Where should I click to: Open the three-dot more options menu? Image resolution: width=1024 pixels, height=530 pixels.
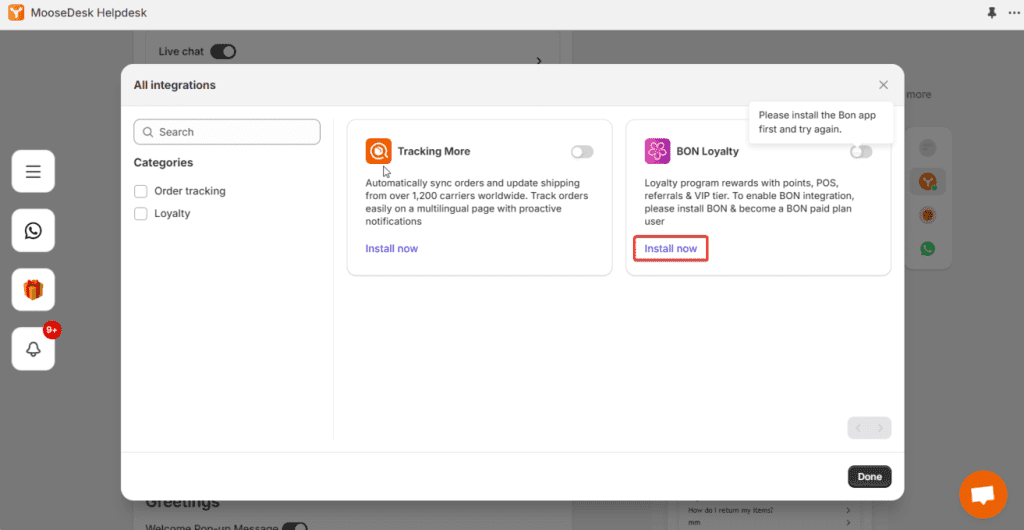coord(1014,13)
